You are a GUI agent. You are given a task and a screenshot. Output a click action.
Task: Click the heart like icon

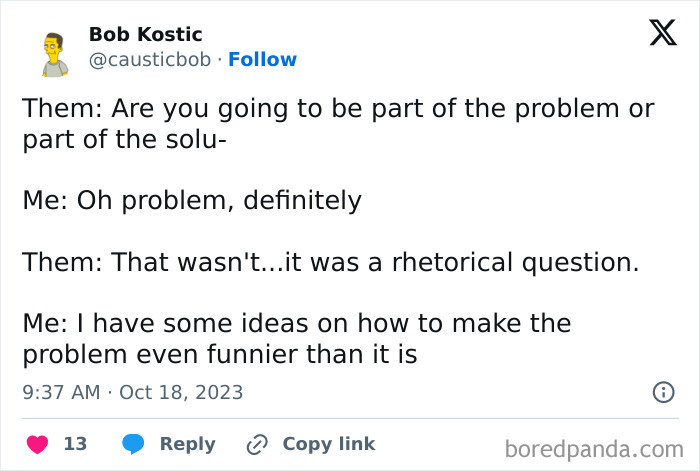36,443
